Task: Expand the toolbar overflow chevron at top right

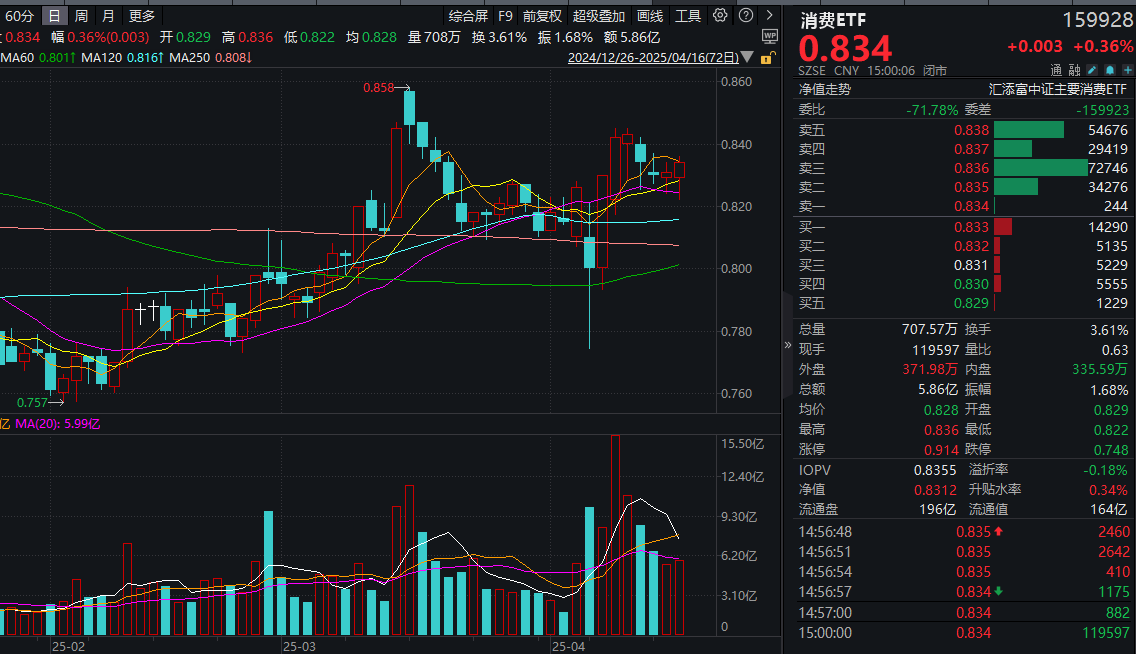Action: coord(770,16)
